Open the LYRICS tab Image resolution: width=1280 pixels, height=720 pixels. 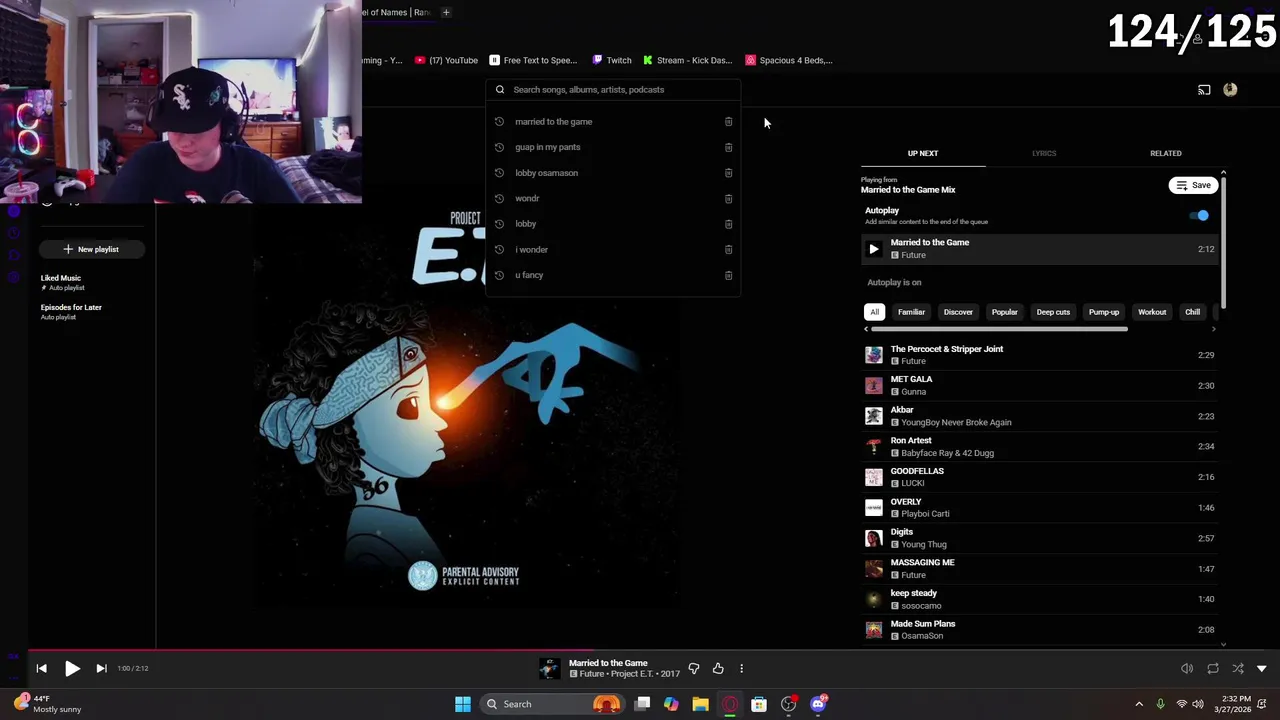tap(1044, 153)
